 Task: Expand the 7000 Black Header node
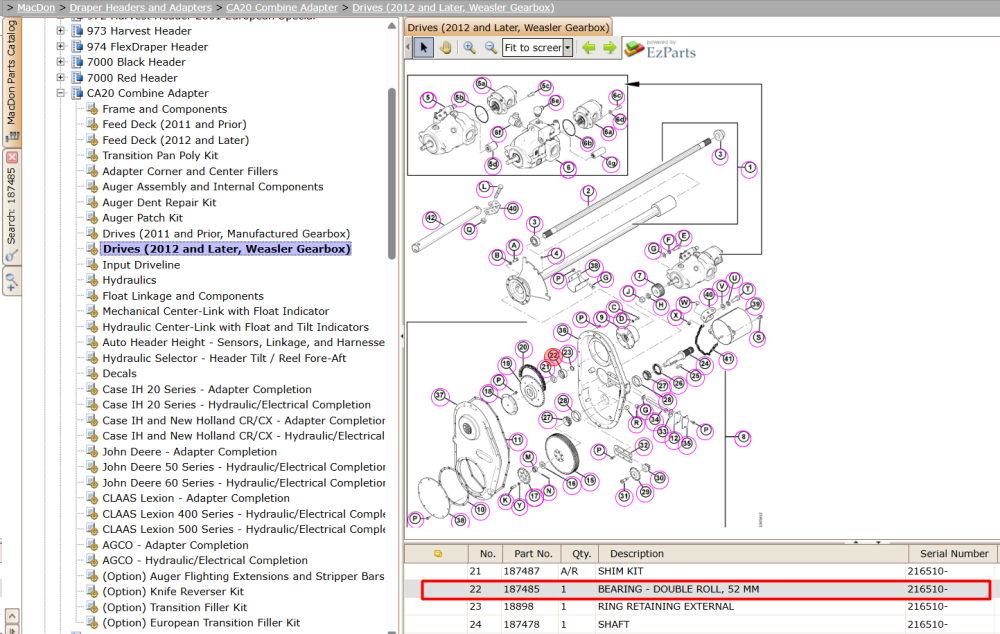coord(61,62)
